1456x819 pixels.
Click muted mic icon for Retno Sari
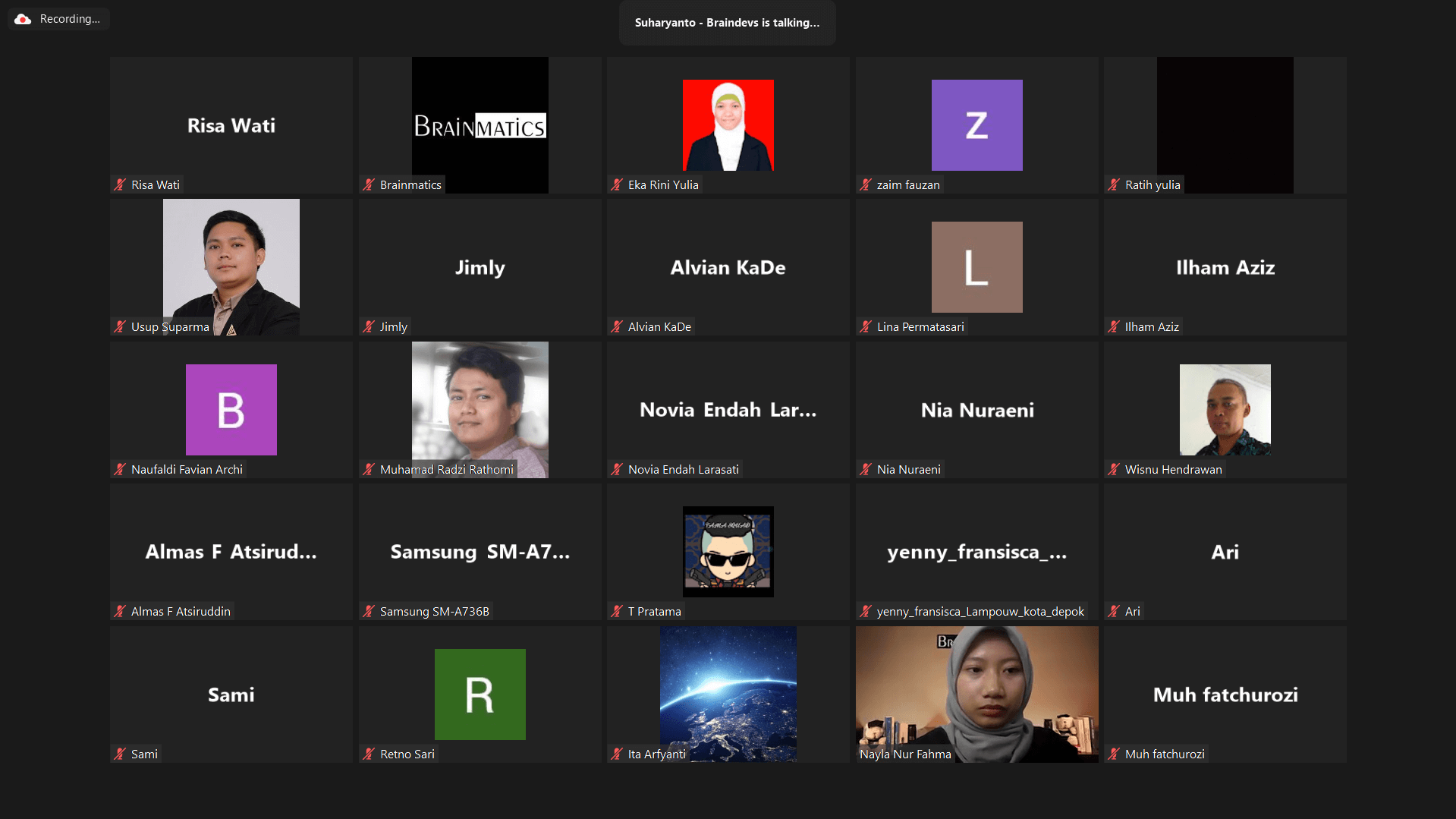pyautogui.click(x=369, y=754)
